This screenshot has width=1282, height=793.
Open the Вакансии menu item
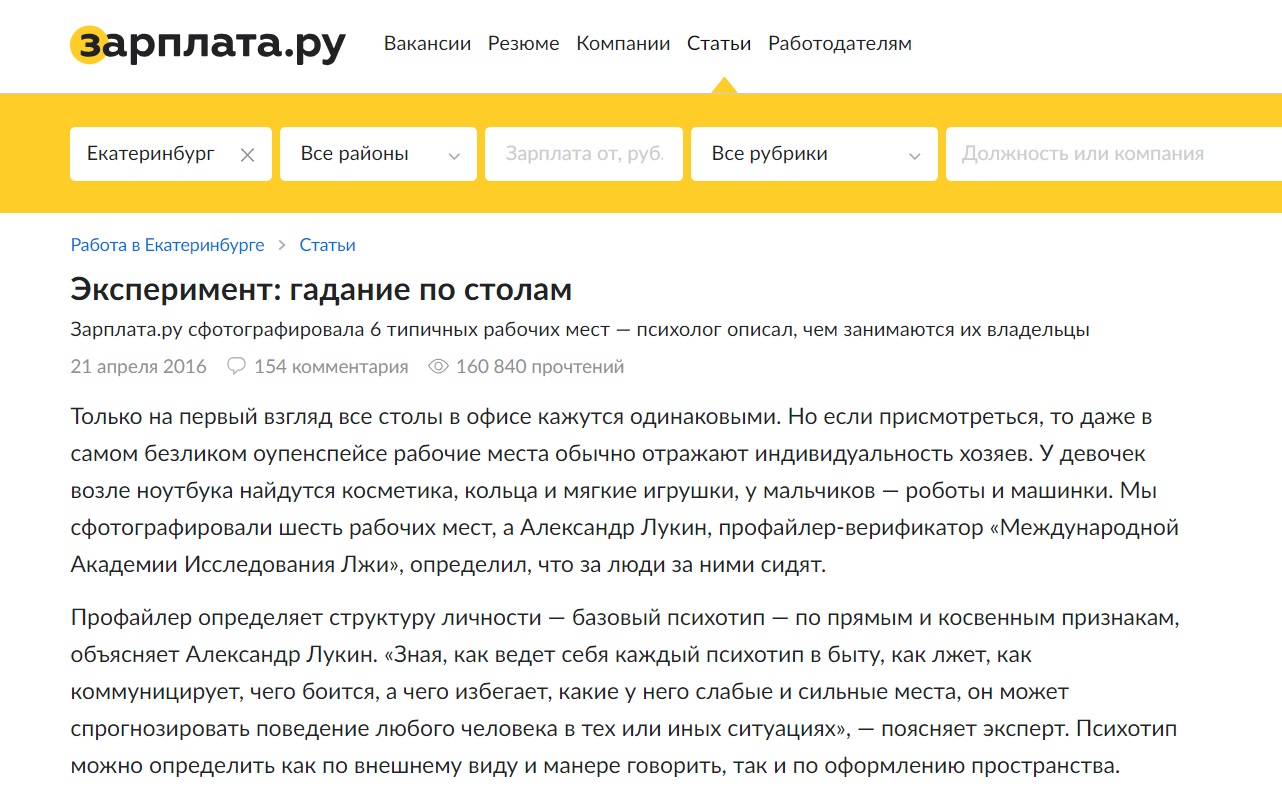(x=427, y=44)
